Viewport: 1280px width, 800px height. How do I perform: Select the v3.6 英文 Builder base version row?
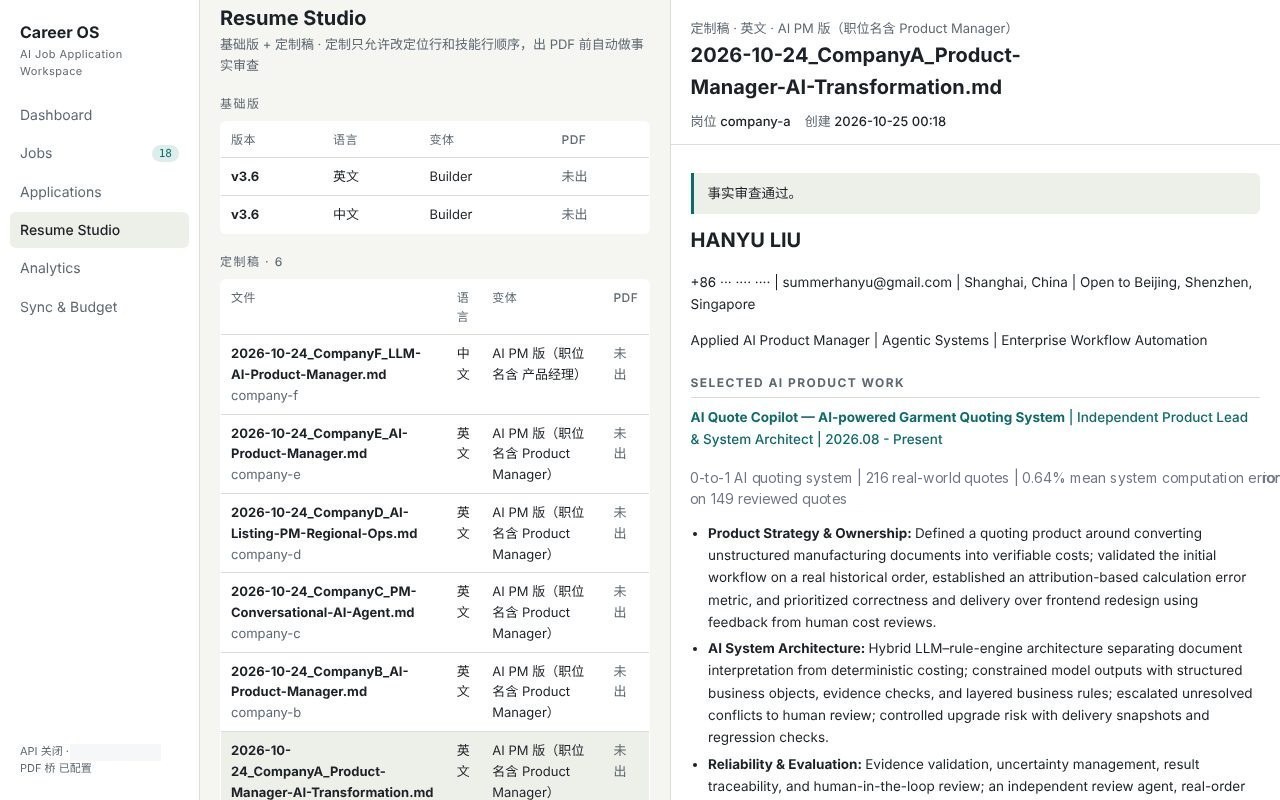coord(434,176)
